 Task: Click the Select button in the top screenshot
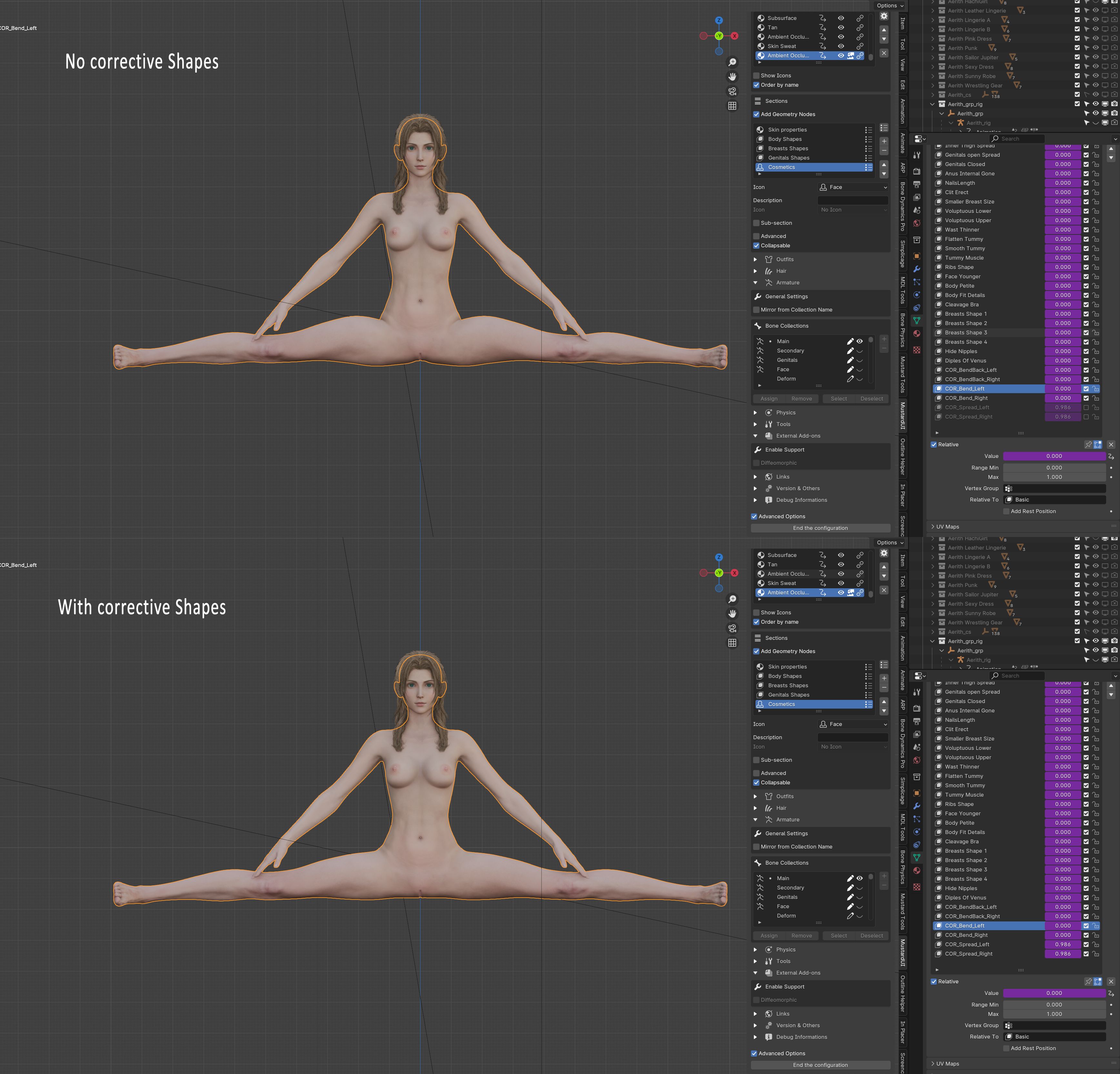click(x=839, y=399)
